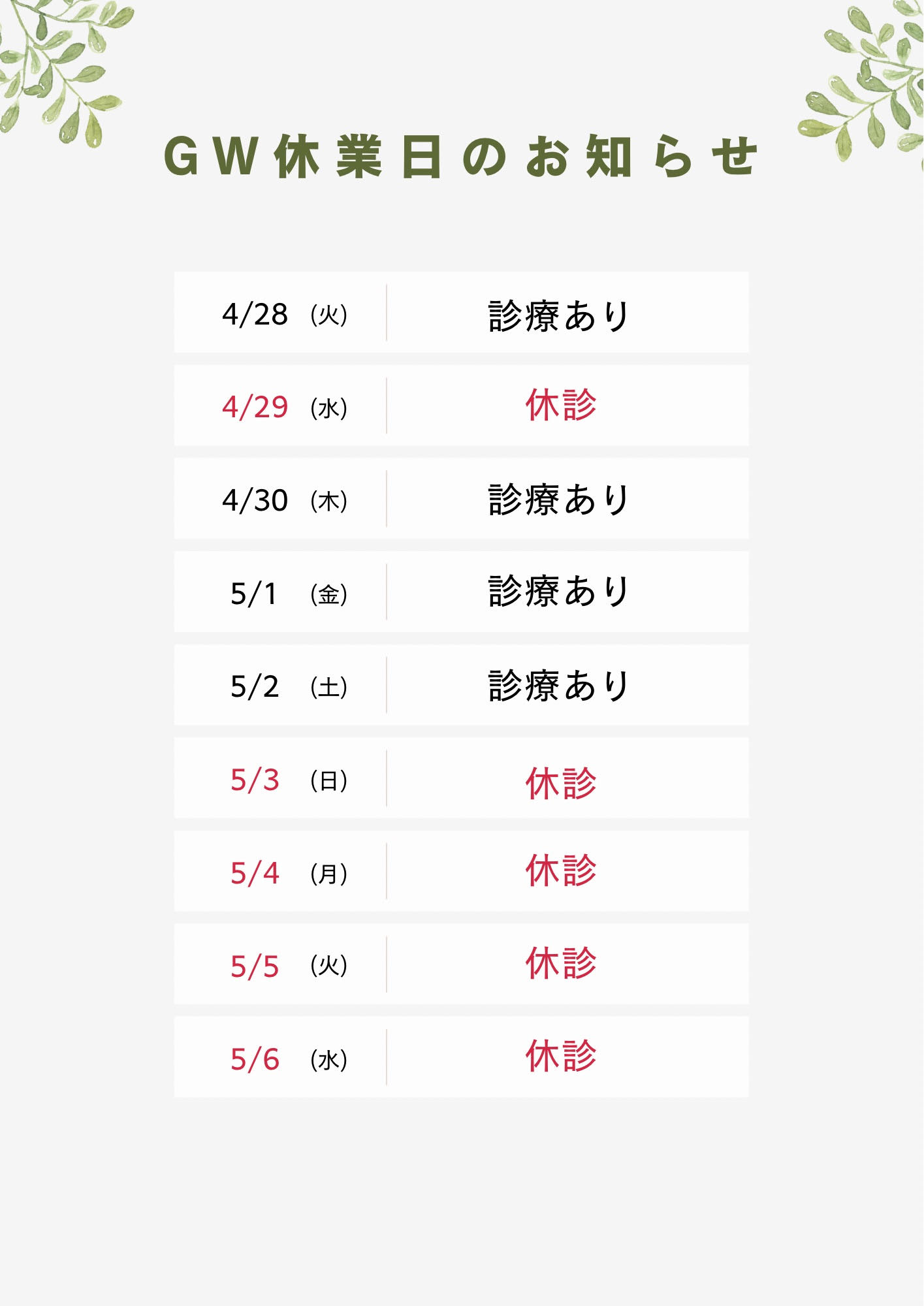Screen dimensions: 924x1306
Task: Click the (月) weekday label
Action: 328,874
